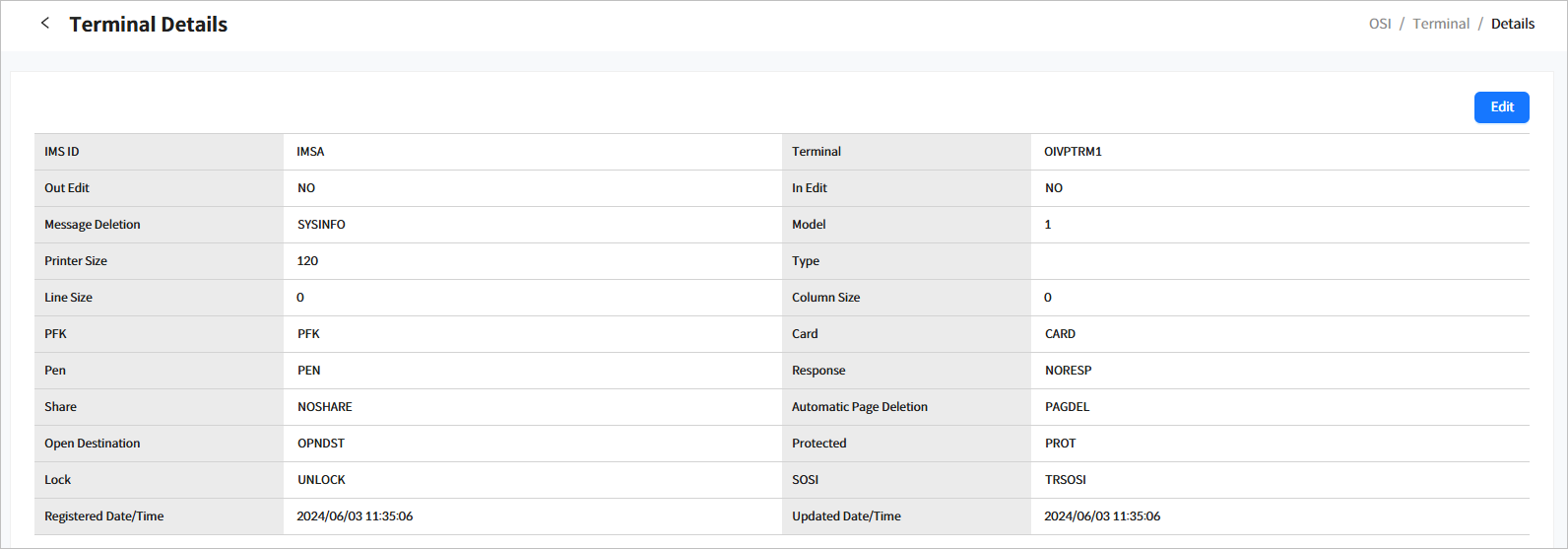Click the Printer Size value 120

click(x=307, y=261)
